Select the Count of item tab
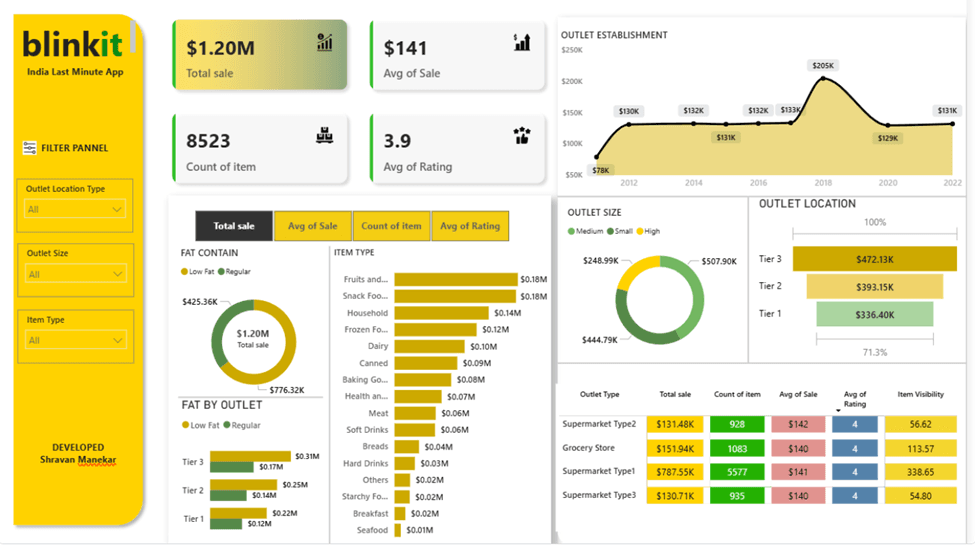 pyautogui.click(x=391, y=226)
